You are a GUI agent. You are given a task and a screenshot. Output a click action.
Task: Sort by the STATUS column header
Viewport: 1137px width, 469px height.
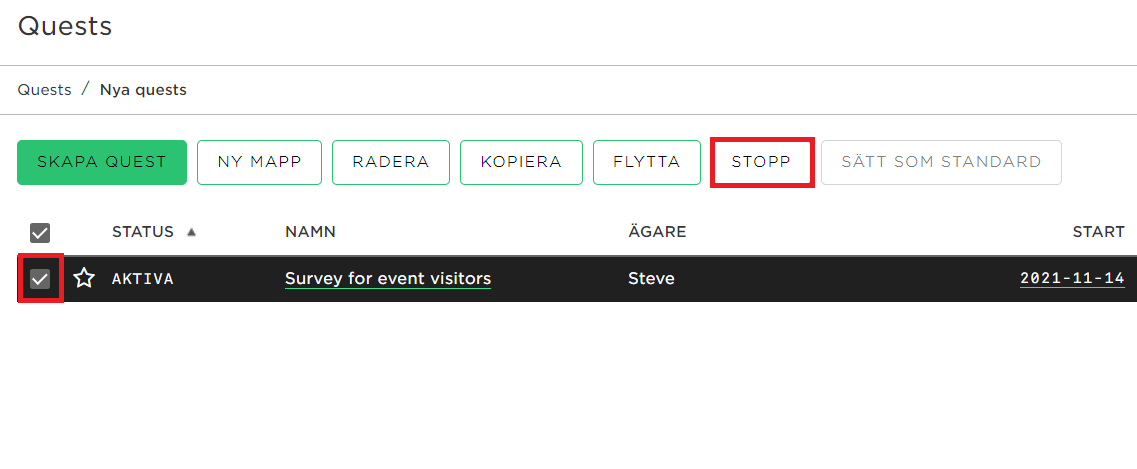coord(143,232)
